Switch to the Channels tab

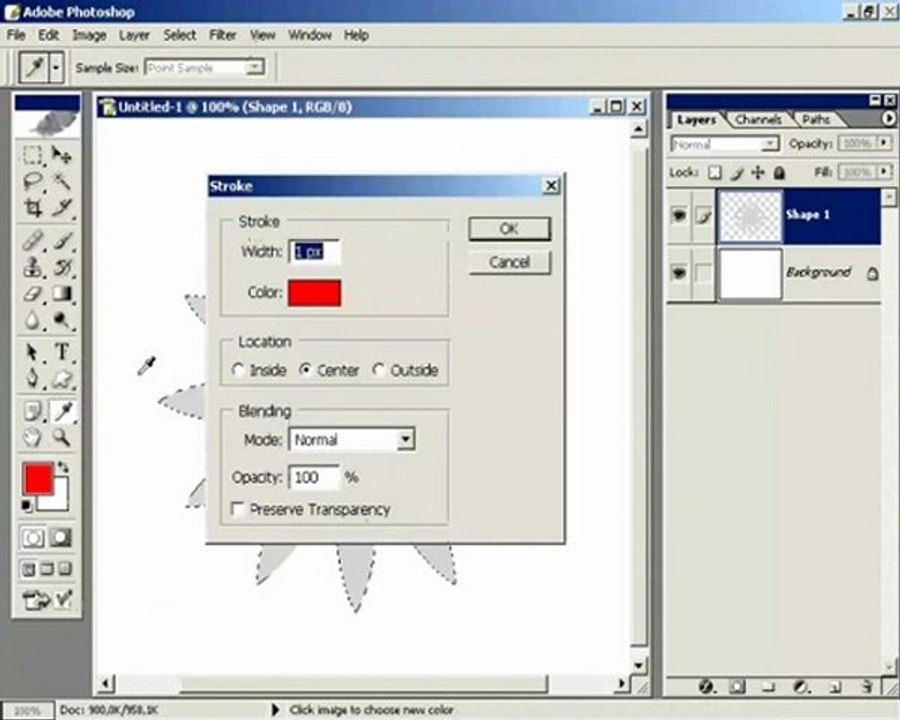(758, 119)
